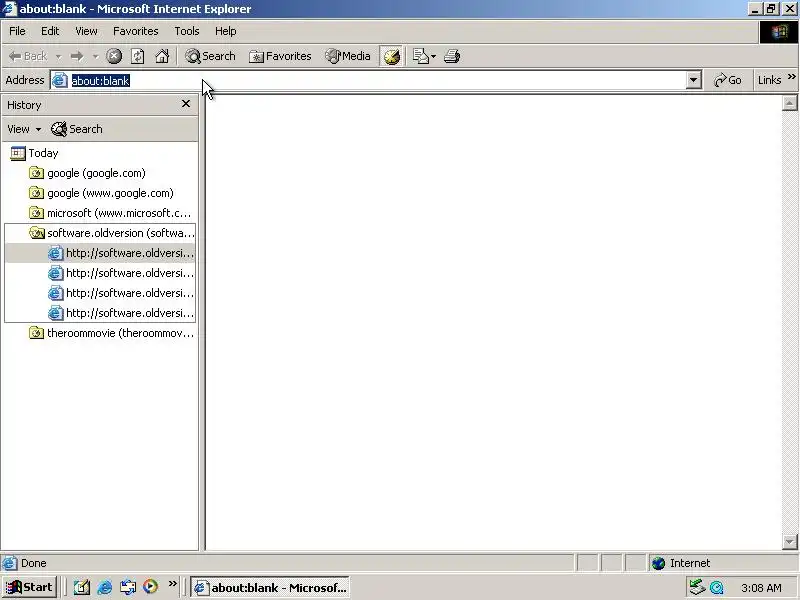
Task: Open the Search toolbar button
Action: click(210, 56)
